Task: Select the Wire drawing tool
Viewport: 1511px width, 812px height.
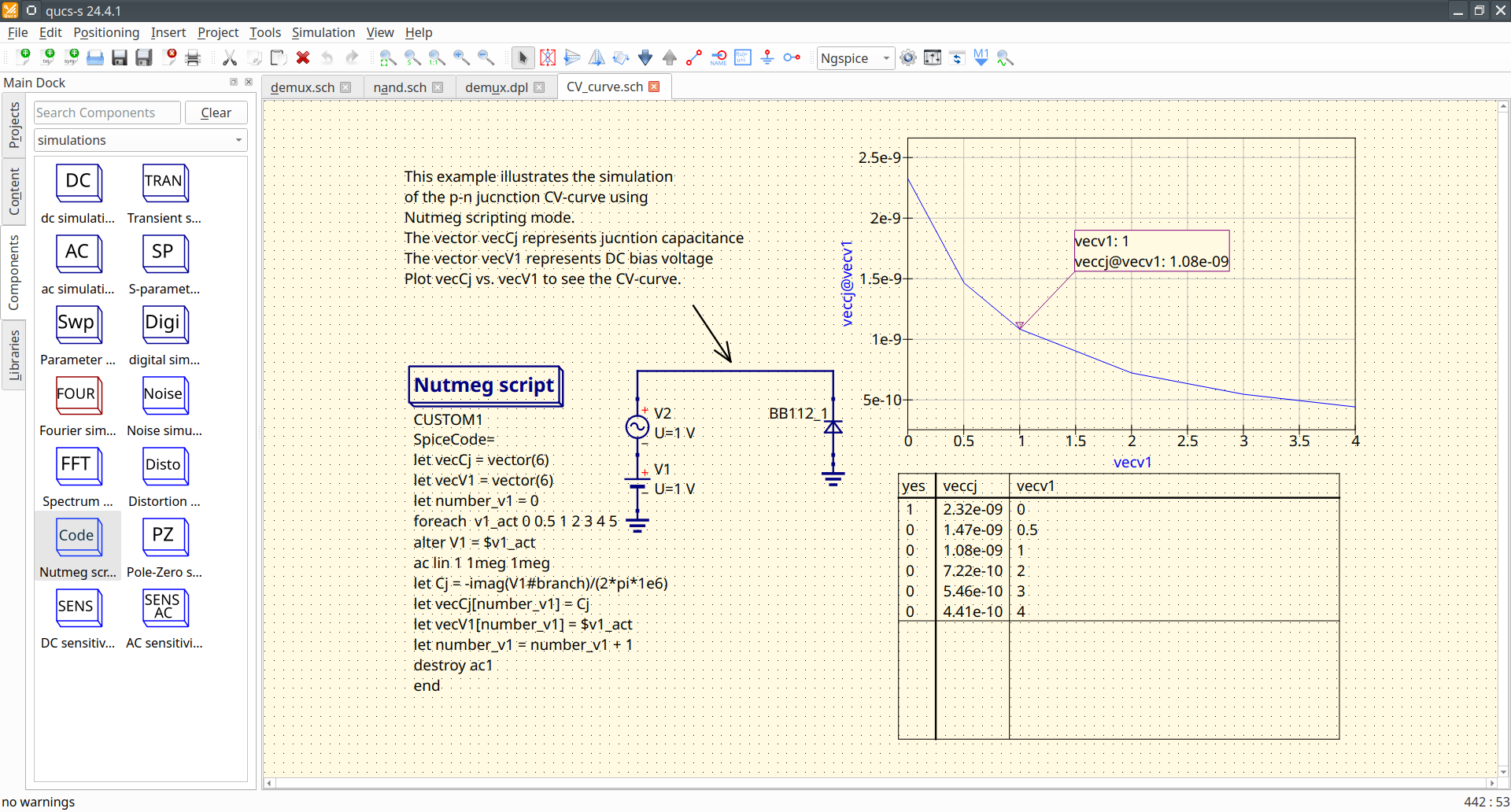Action: click(693, 58)
